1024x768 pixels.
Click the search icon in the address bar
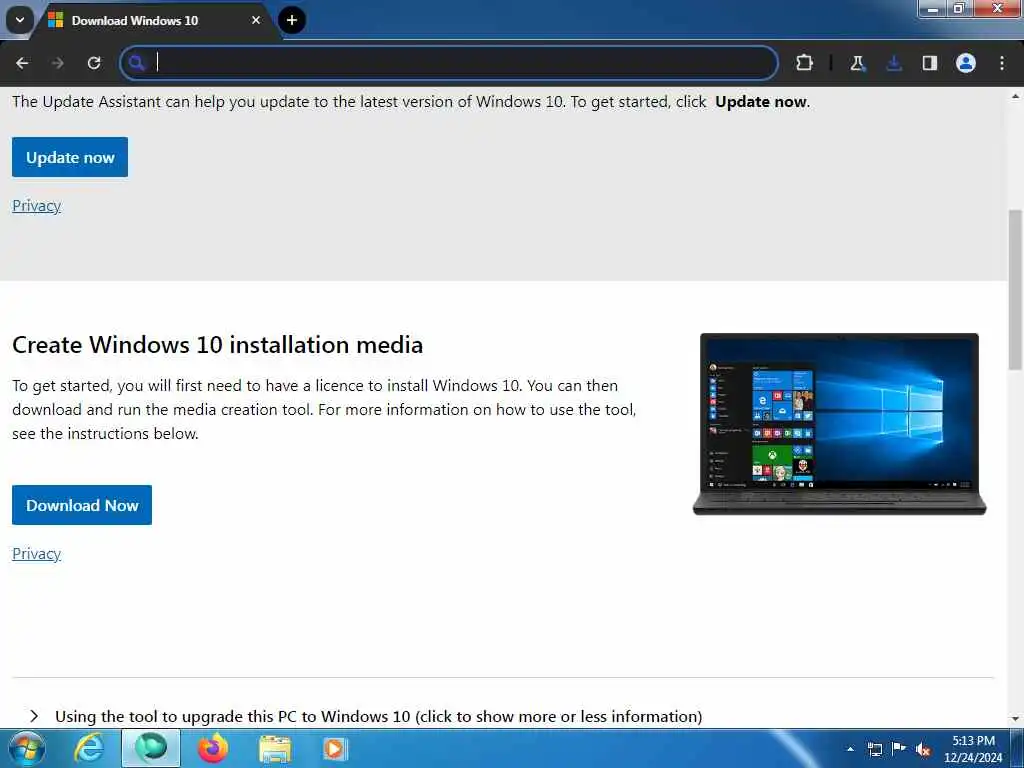pyautogui.click(x=136, y=63)
